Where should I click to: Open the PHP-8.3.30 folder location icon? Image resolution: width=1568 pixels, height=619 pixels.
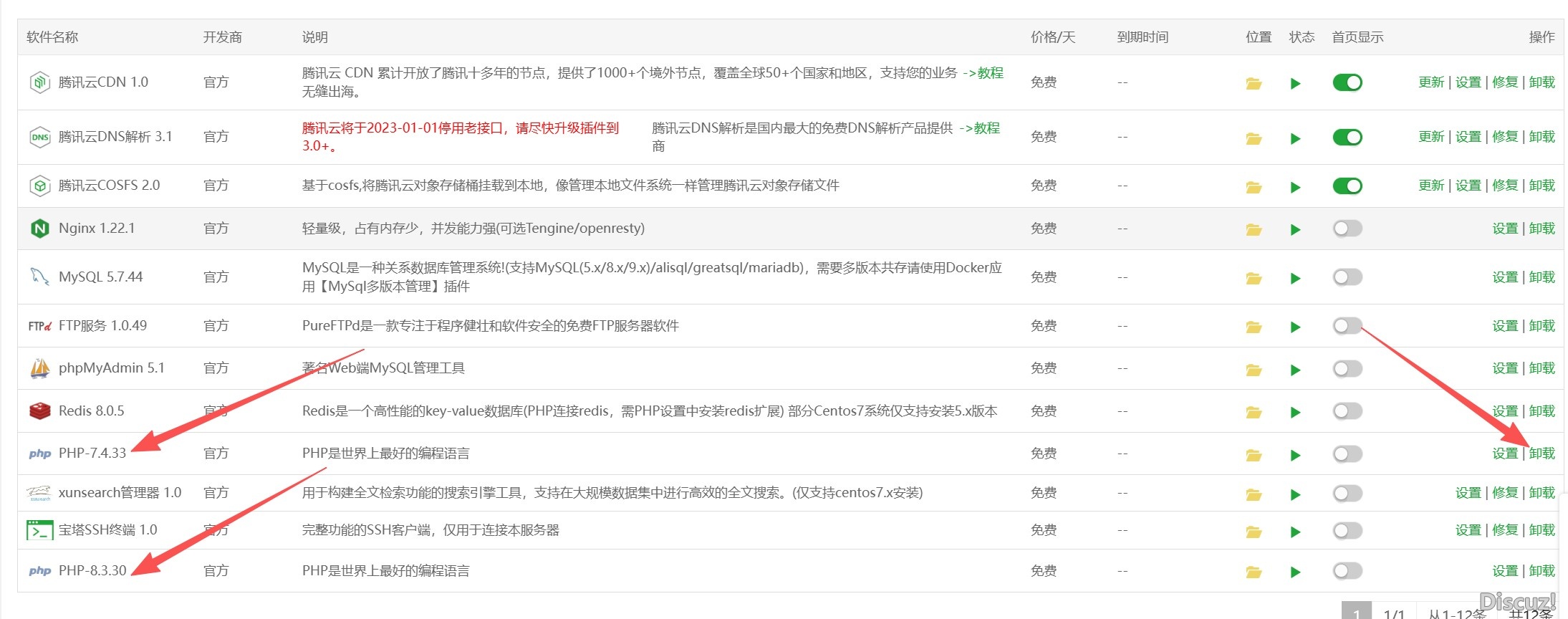click(x=1254, y=572)
